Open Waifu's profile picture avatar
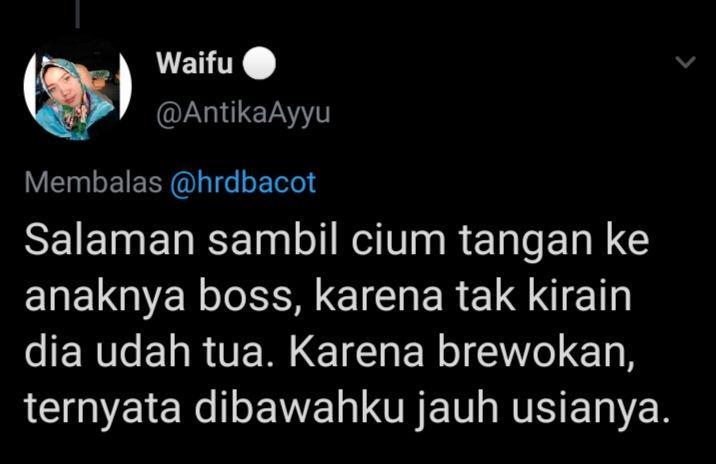Viewport: 716px width, 464px height. coord(78,87)
